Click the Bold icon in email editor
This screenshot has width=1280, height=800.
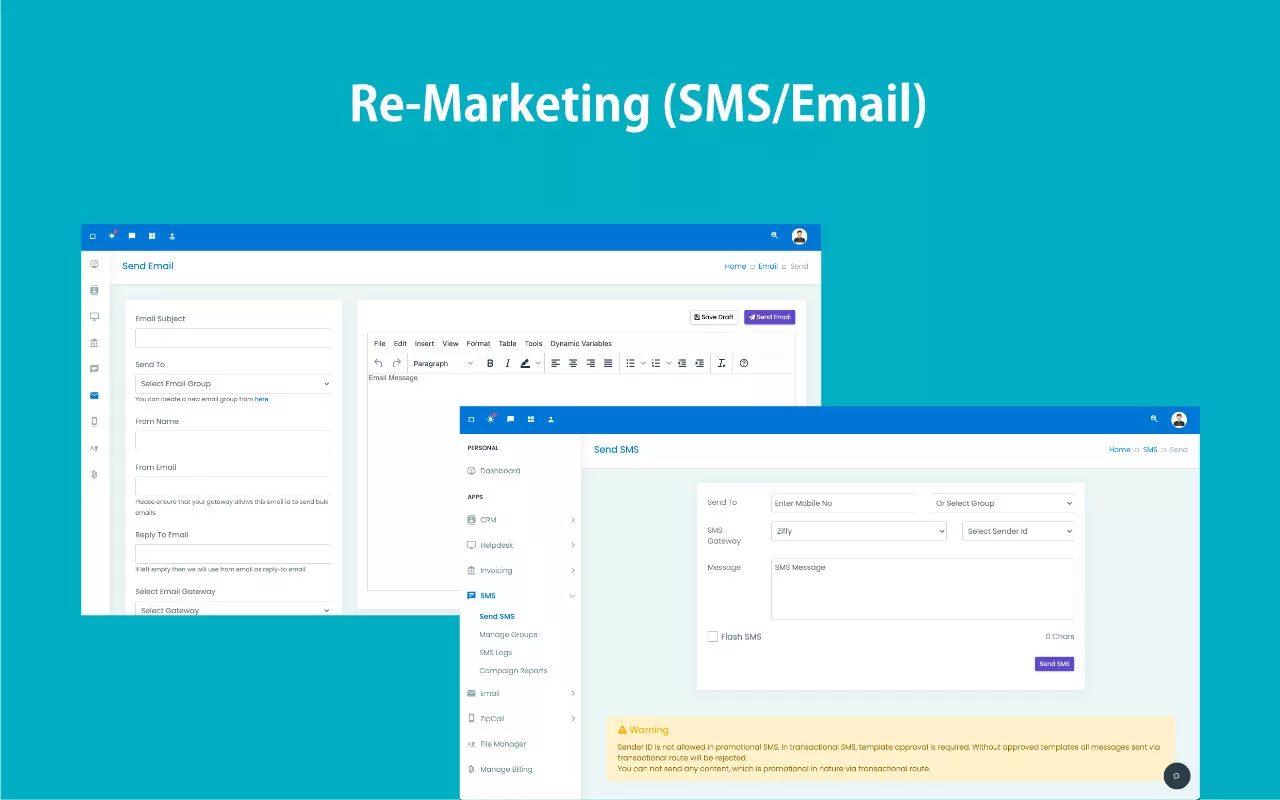[490, 363]
